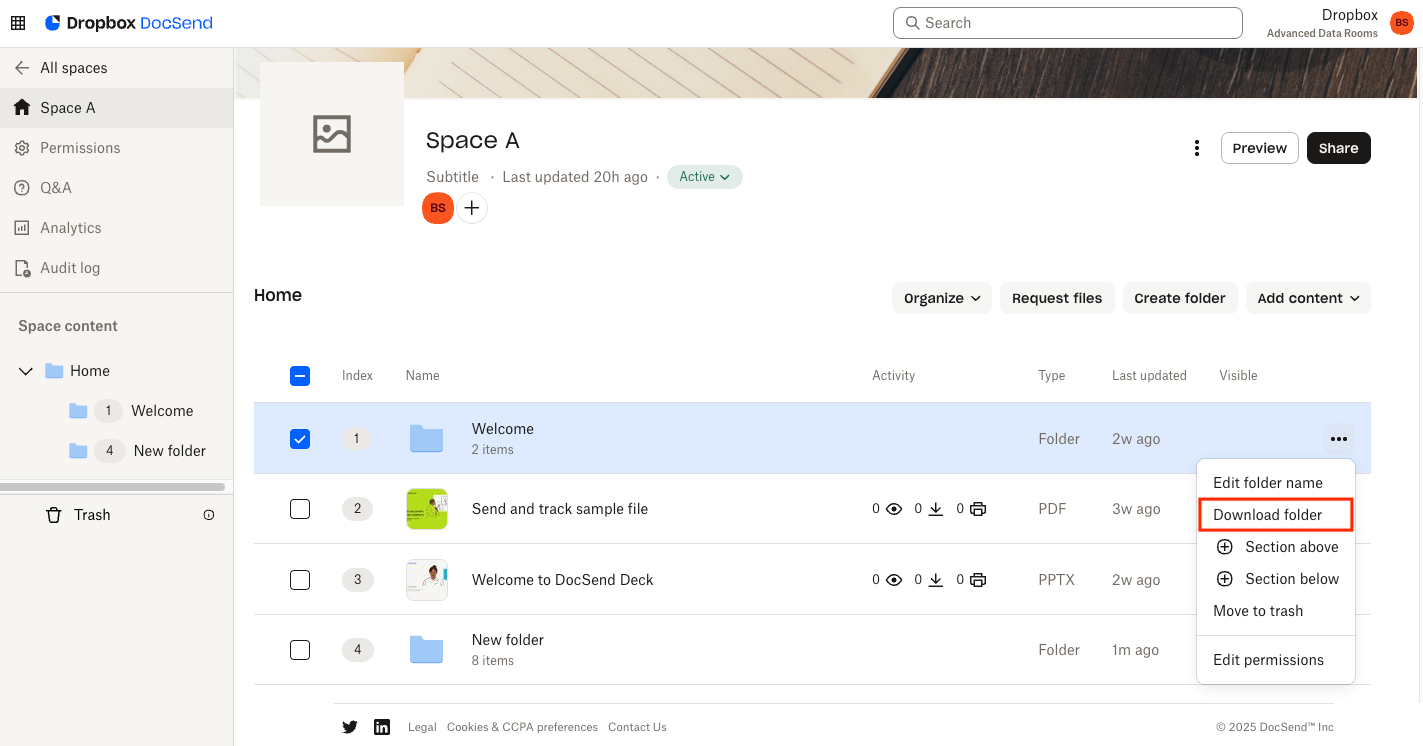Collapse the Home tree in Space content
This screenshot has width=1423, height=746.
(x=25, y=371)
